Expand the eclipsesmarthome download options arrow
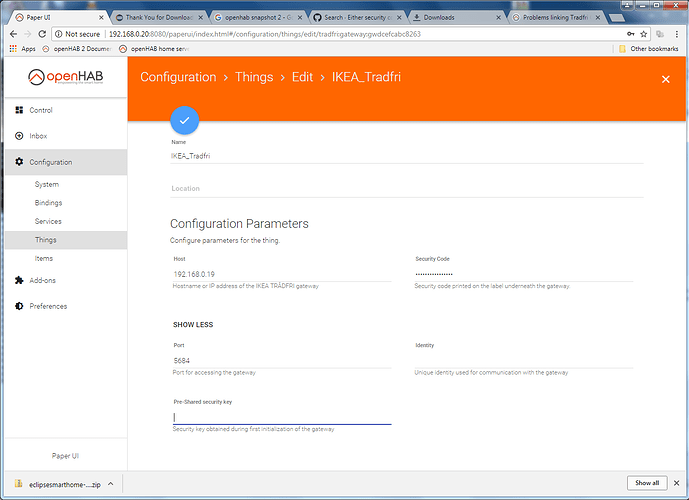This screenshot has width=689, height=500. pos(111,484)
